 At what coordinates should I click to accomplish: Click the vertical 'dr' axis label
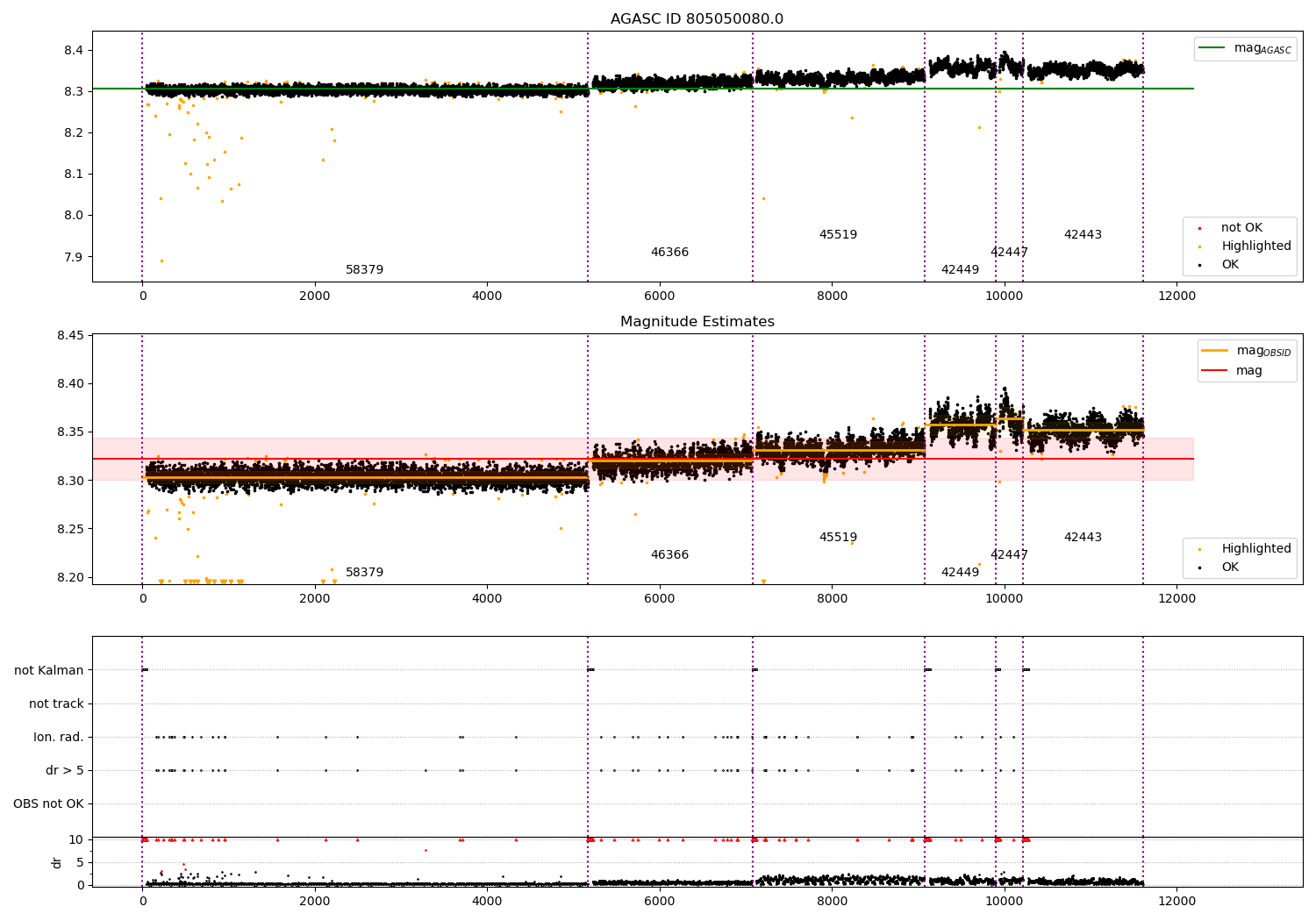tap(57, 862)
